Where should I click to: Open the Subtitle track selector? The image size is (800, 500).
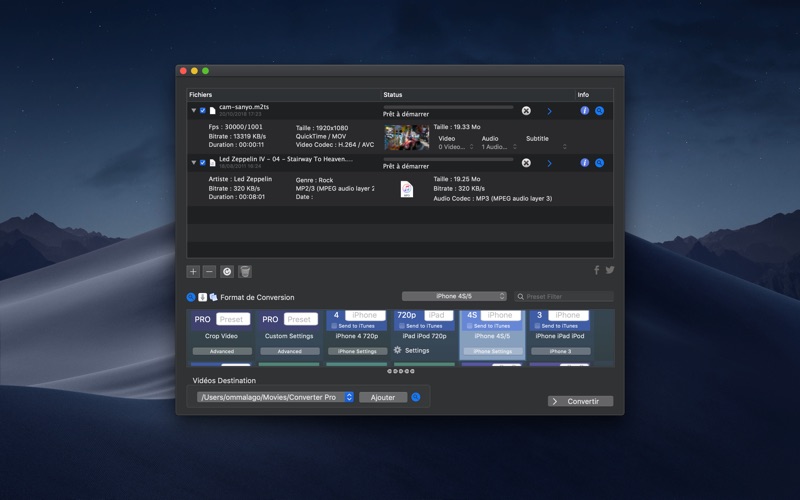[x=546, y=147]
